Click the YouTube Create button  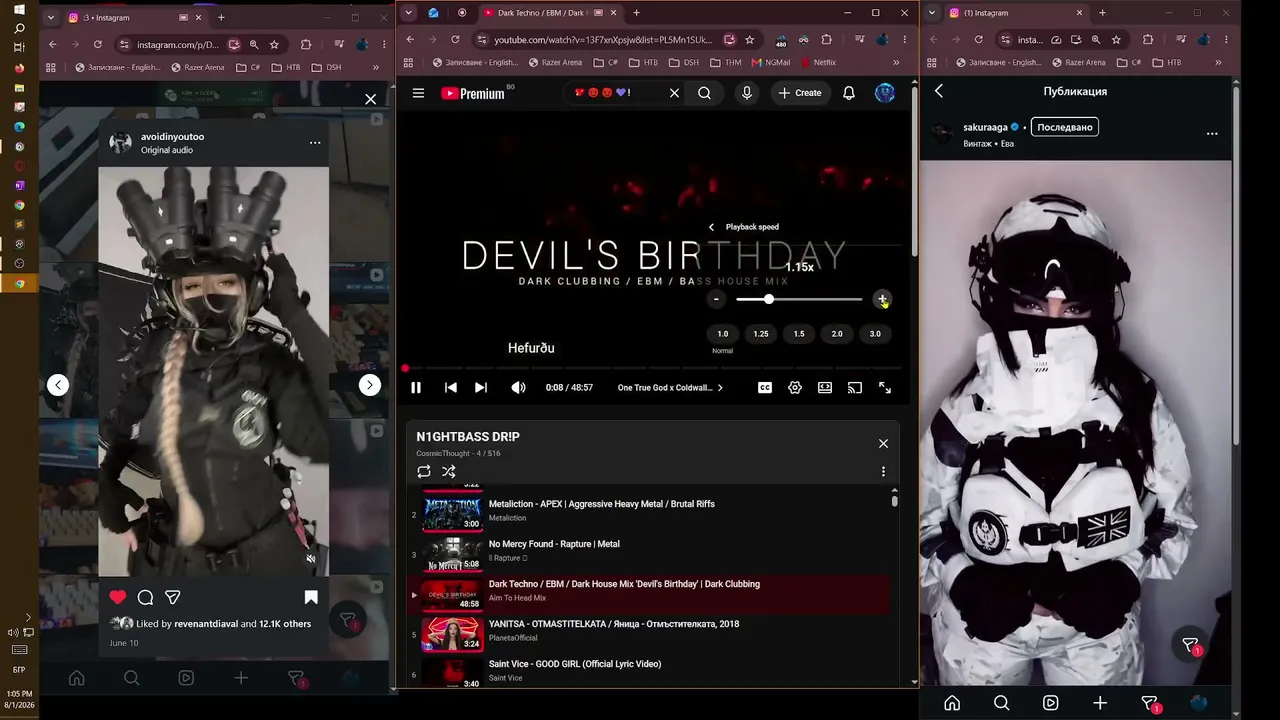point(800,93)
